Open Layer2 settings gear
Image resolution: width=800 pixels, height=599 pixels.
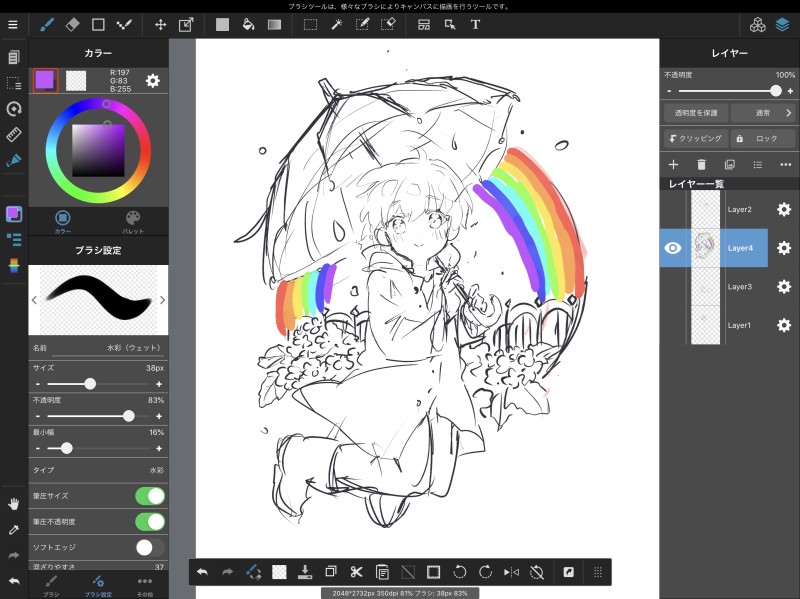pyautogui.click(x=784, y=209)
